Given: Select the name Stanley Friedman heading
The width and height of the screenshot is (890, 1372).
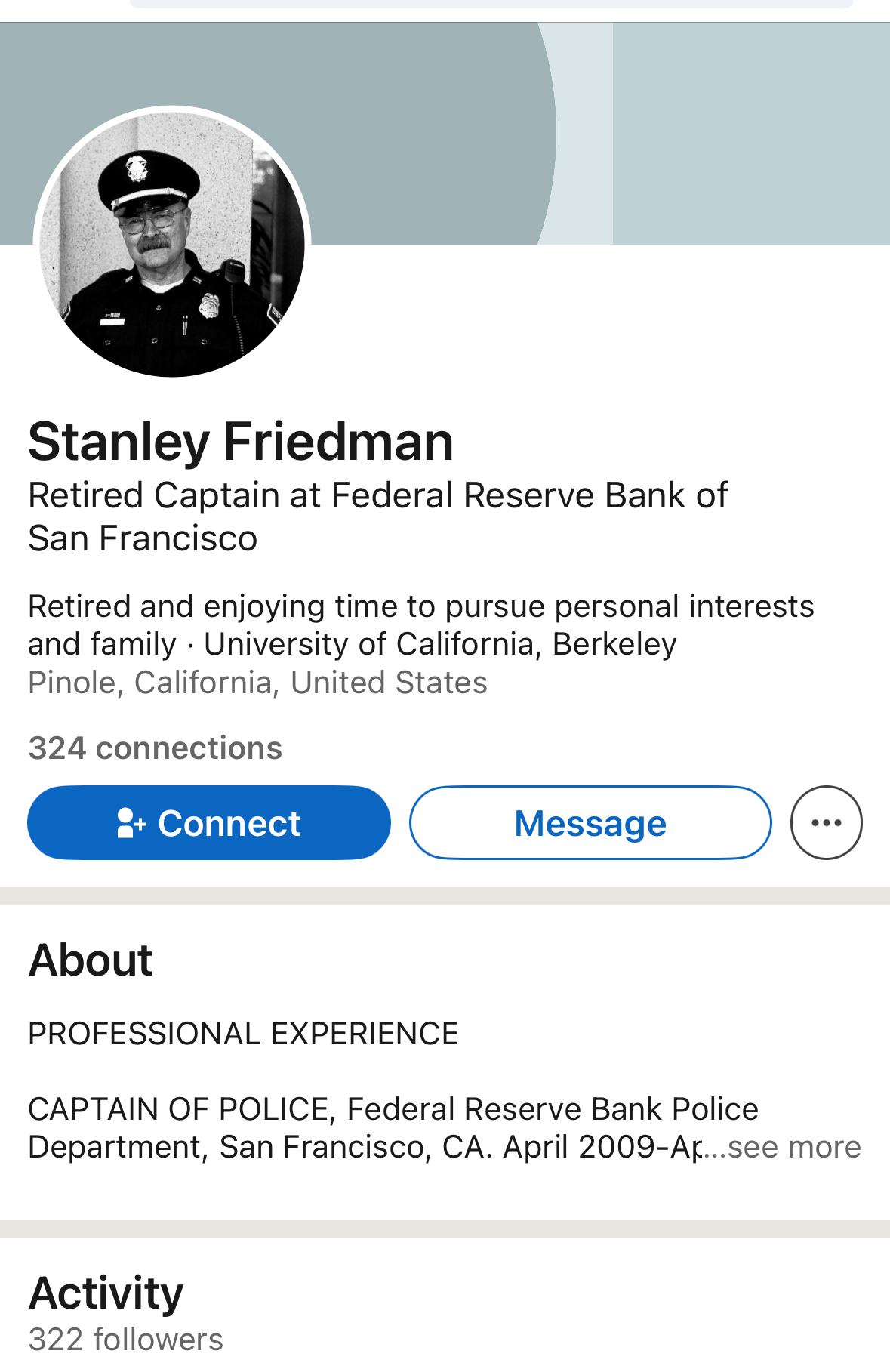Looking at the screenshot, I should pos(241,442).
